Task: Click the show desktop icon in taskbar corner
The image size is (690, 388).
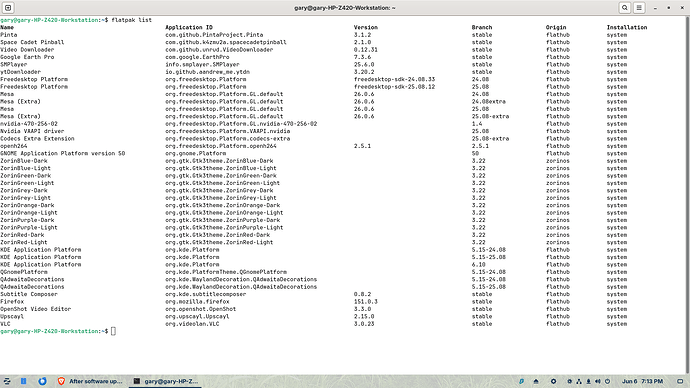Action: pyautogui.click(x=680, y=381)
